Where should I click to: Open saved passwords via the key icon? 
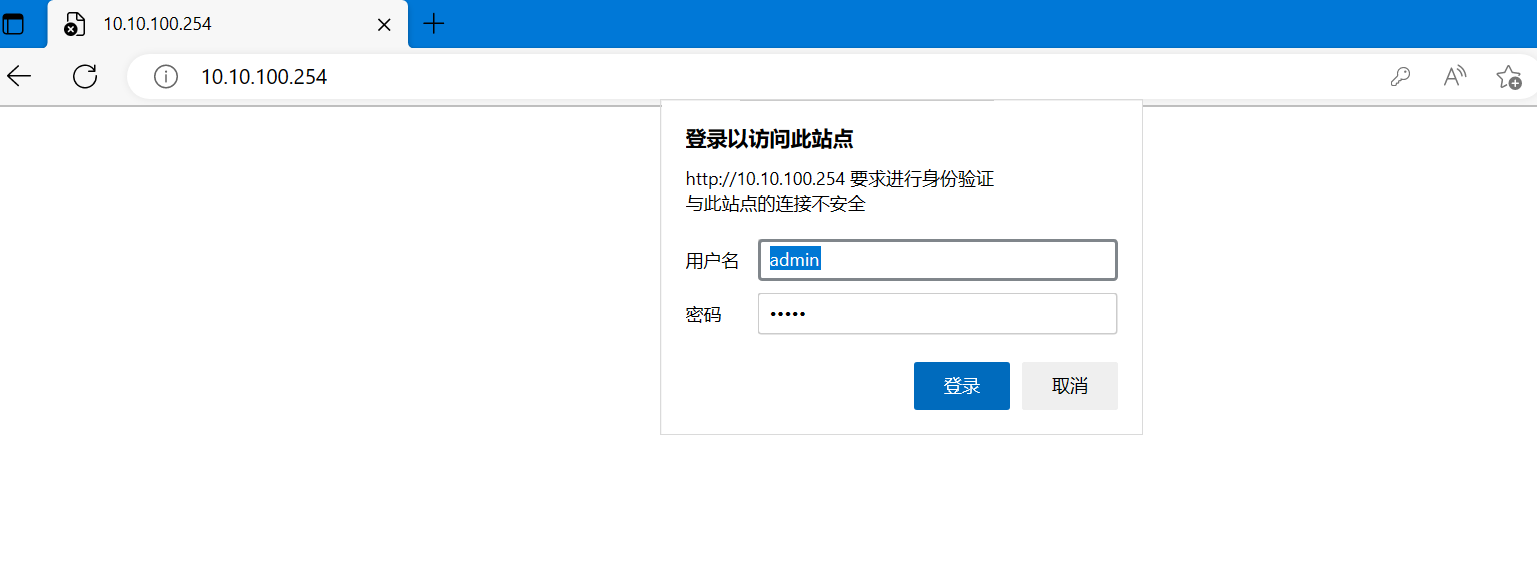[x=1400, y=76]
